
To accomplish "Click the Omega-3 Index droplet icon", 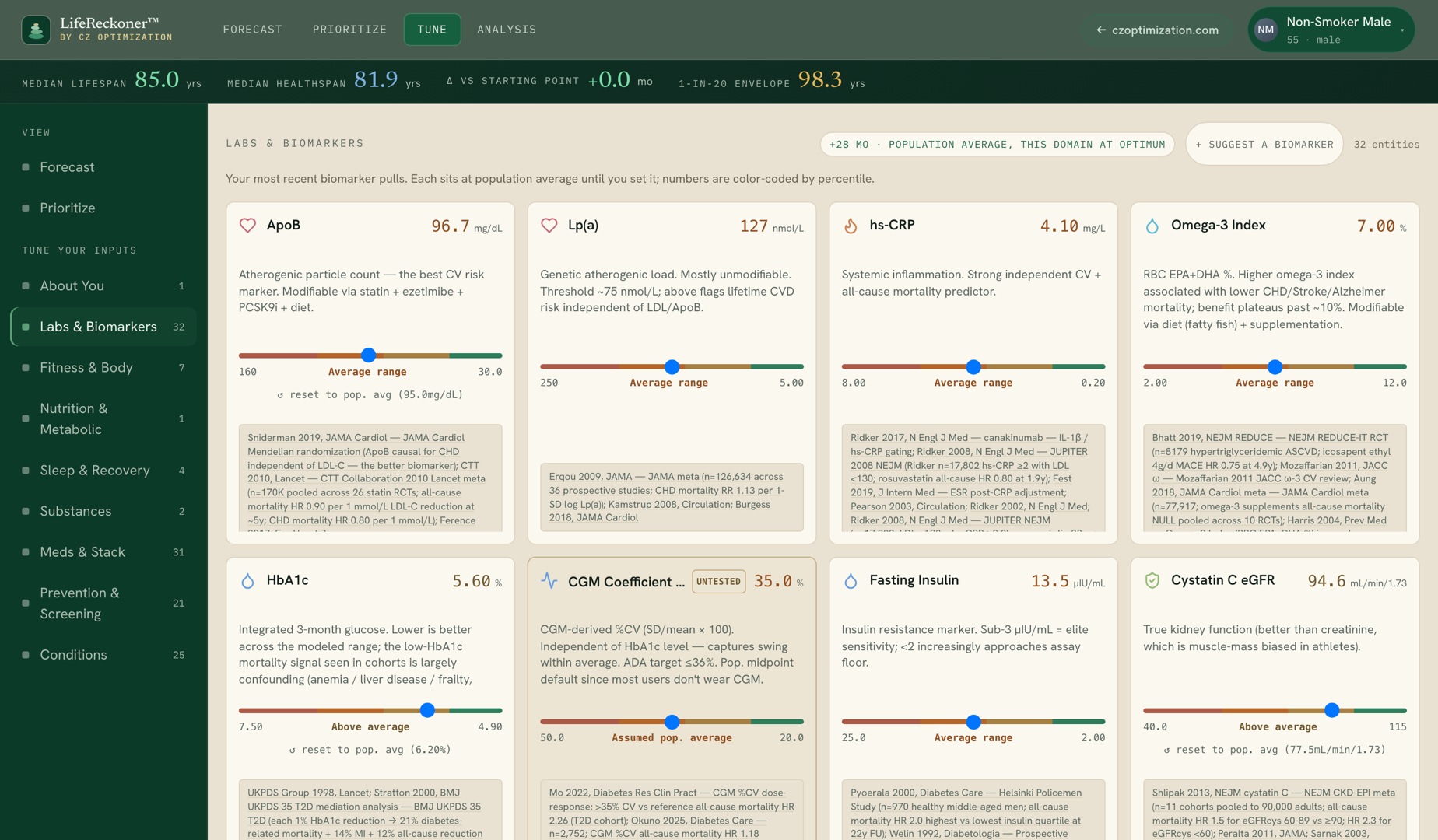I will [1152, 226].
